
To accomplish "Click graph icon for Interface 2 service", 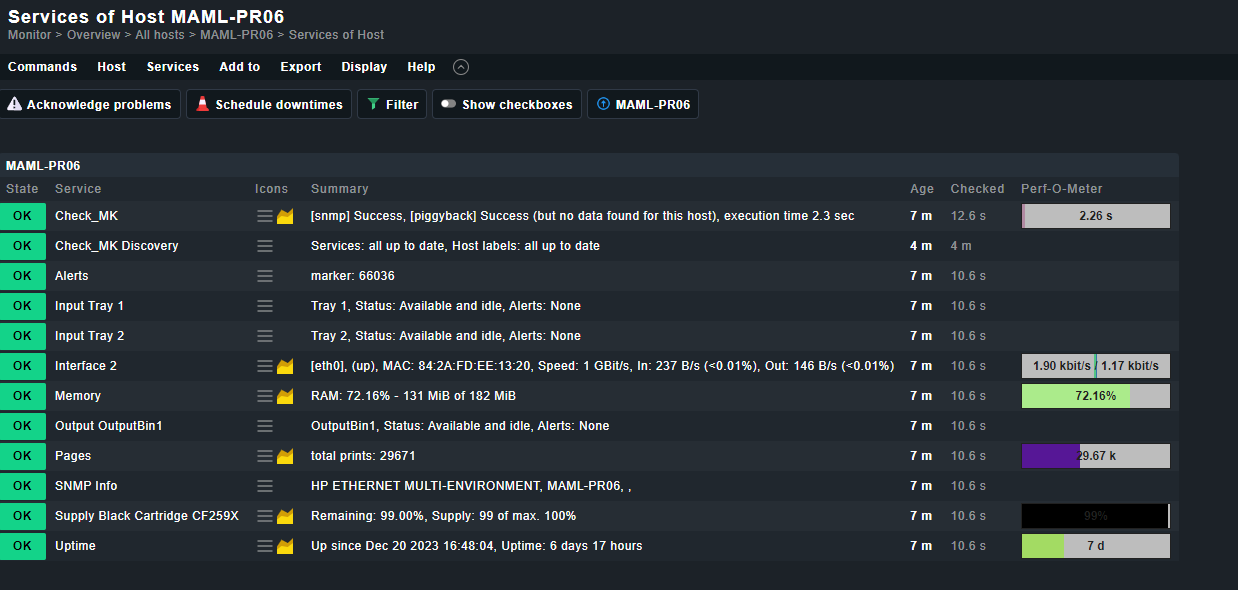I will (285, 366).
